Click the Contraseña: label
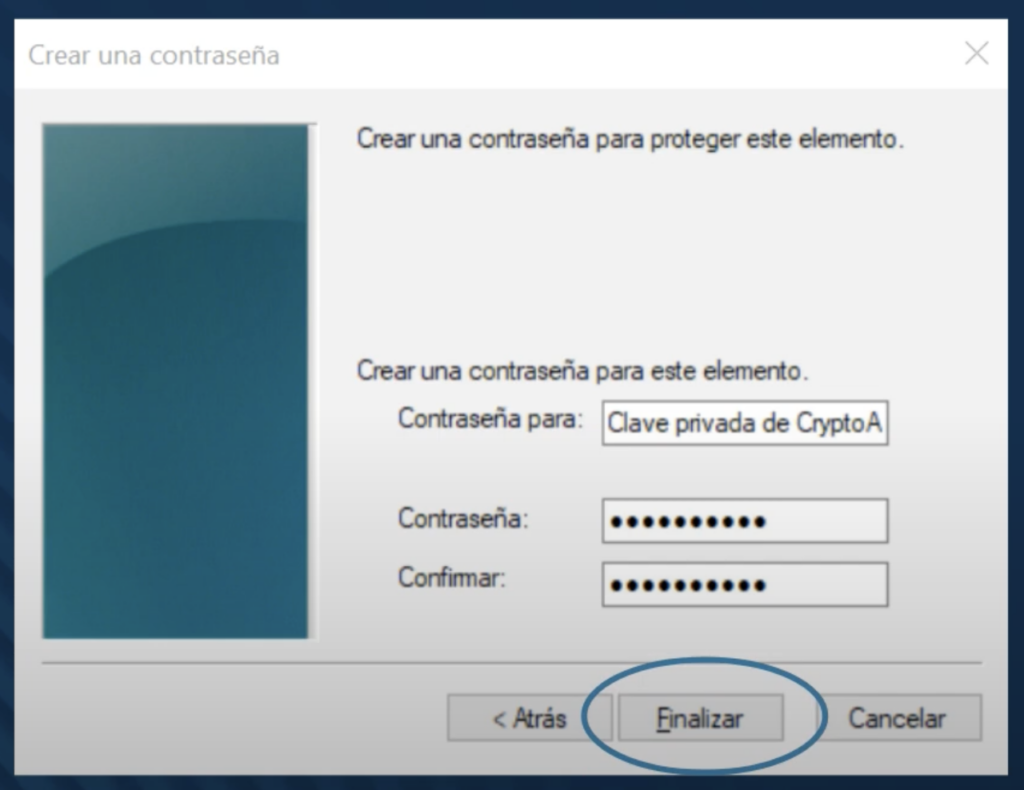 coord(463,518)
